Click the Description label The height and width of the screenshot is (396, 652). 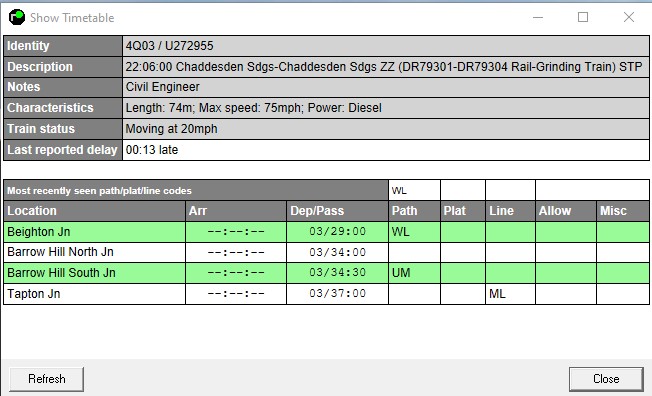[40, 67]
